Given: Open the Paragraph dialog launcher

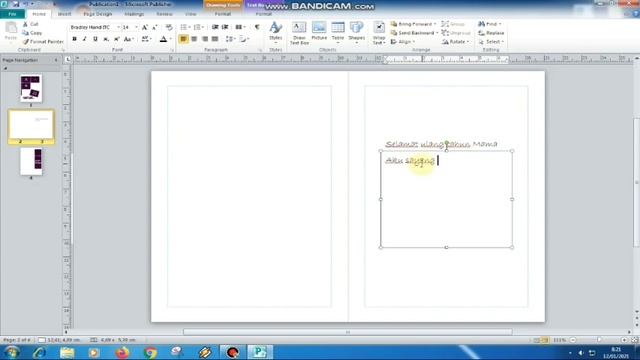Looking at the screenshot, I should [x=260, y=50].
